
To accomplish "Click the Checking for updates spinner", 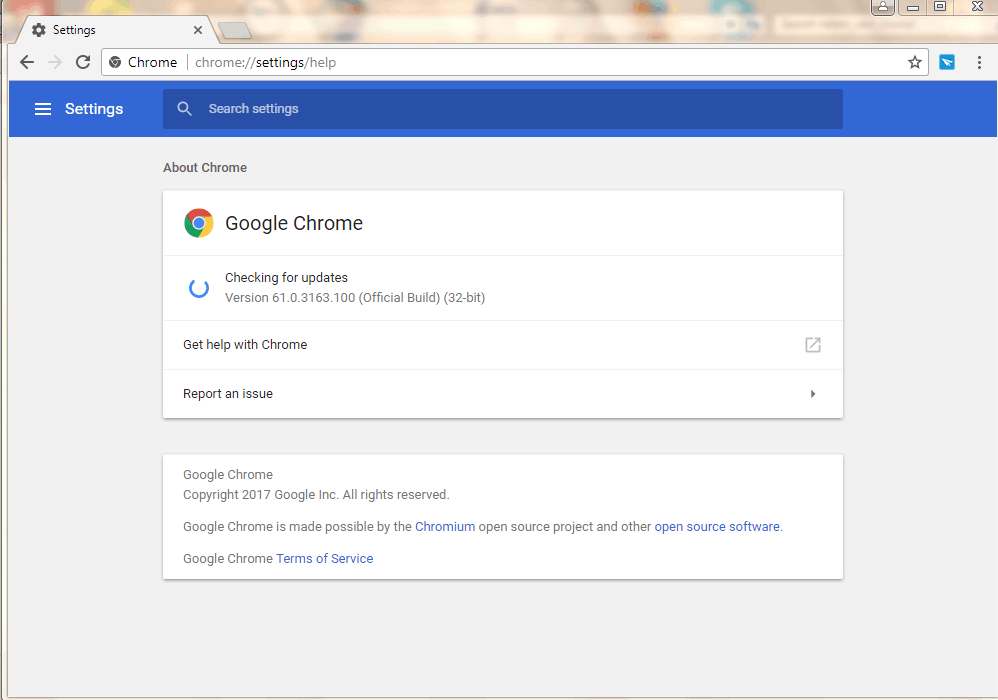I will point(199,288).
